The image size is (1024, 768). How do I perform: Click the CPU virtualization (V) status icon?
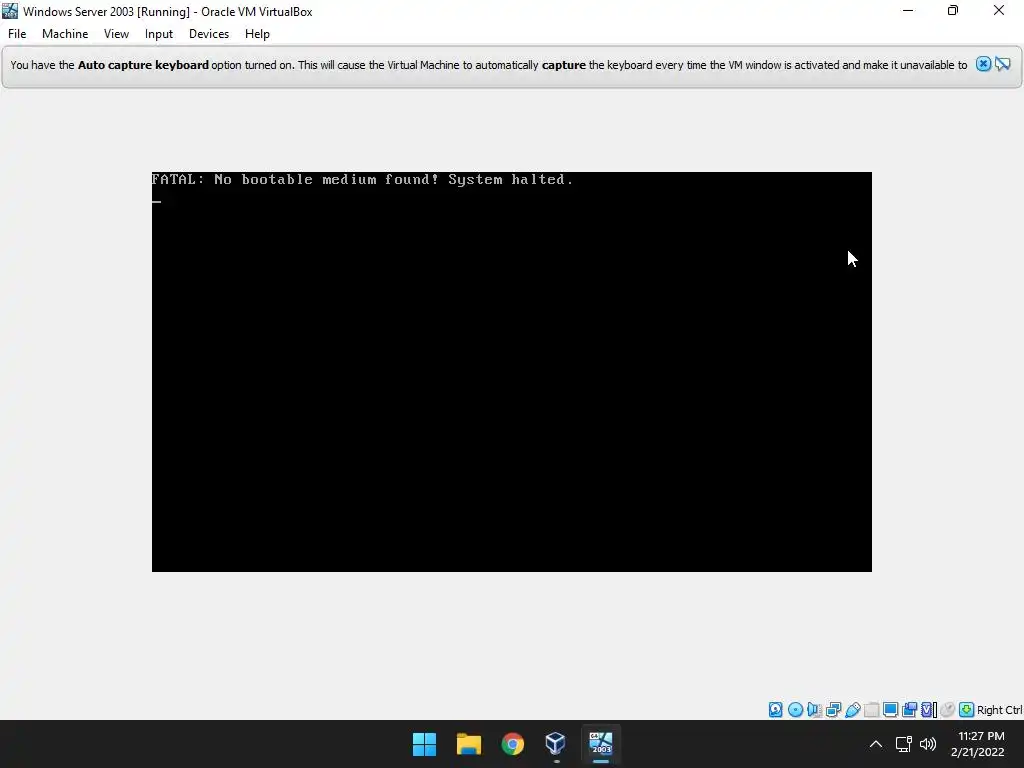(x=929, y=710)
